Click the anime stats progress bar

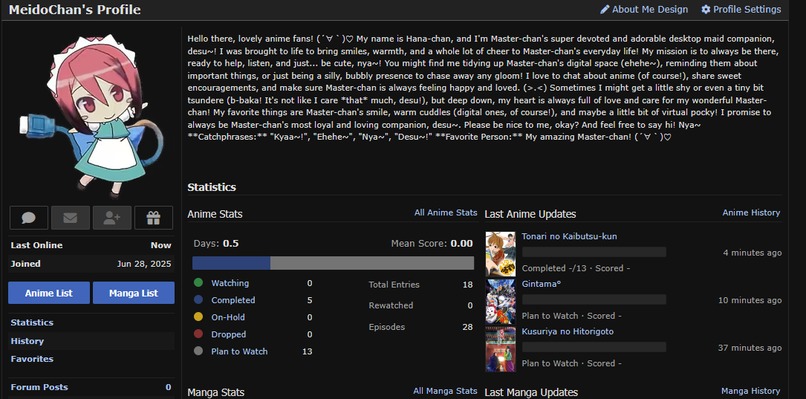tap(333, 263)
